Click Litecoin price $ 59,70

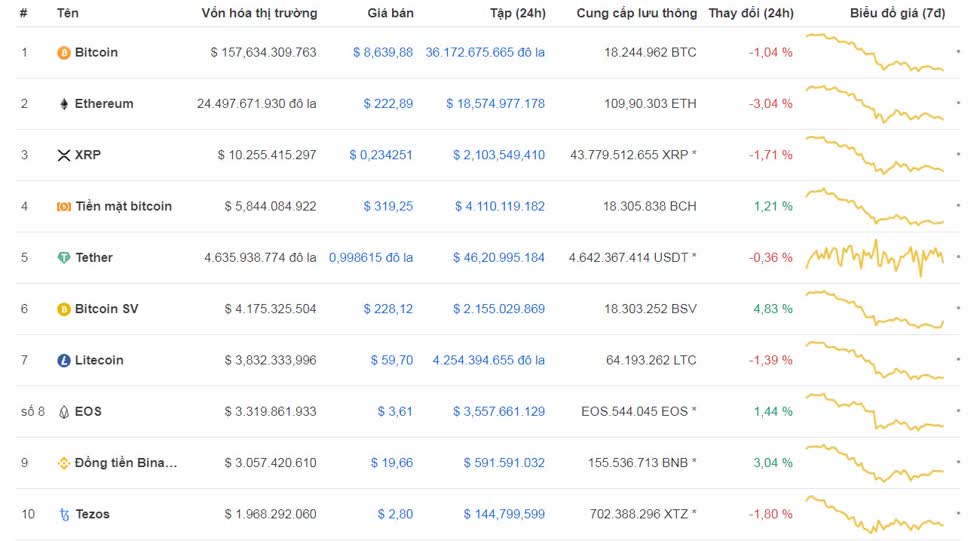(391, 360)
